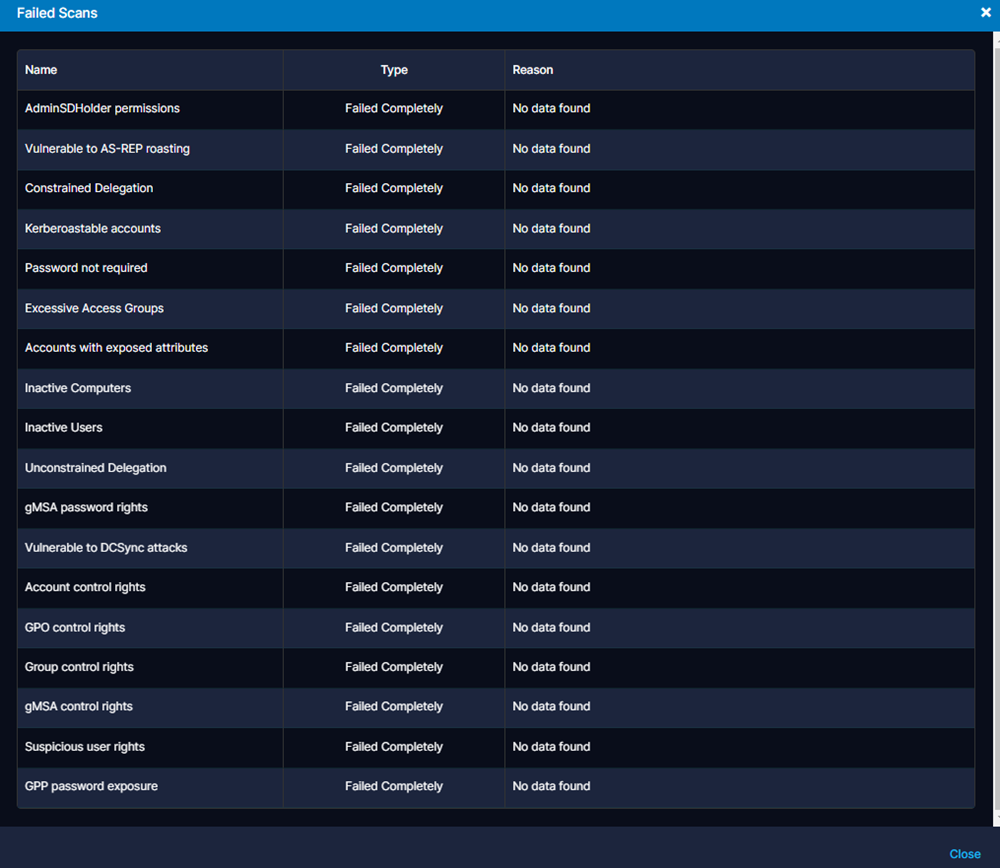This screenshot has height=868, width=1000.
Task: Select the Inactive Users row
Action: tap(150, 428)
